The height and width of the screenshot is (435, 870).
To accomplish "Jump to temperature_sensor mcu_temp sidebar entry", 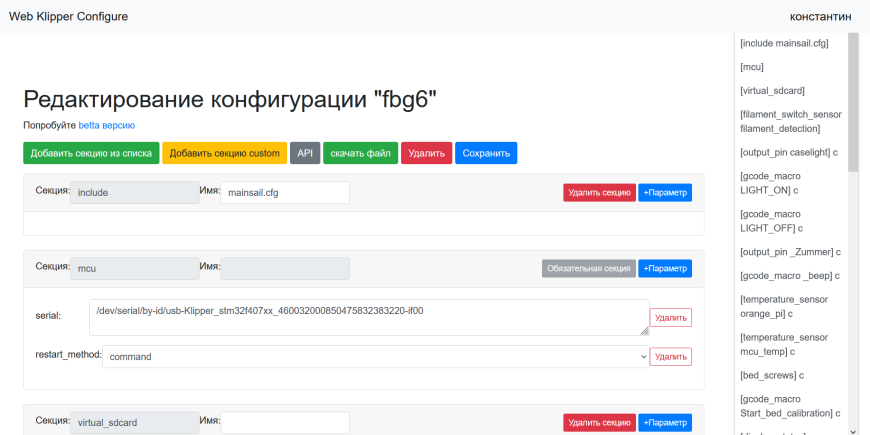I will click(784, 345).
